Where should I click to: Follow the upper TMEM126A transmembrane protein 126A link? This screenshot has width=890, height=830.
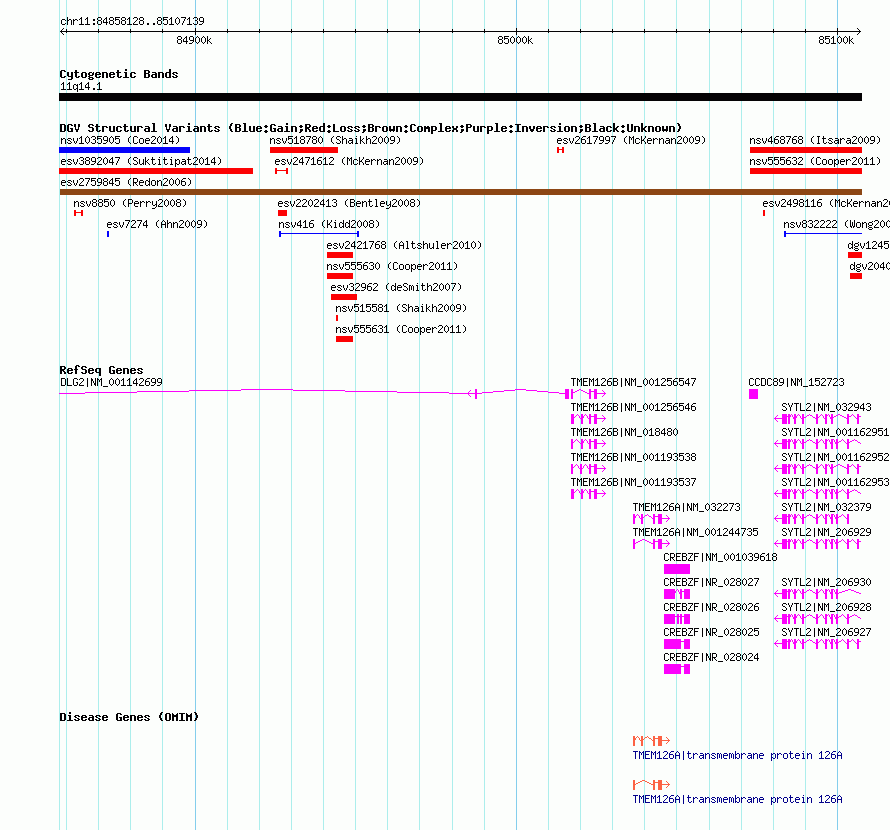tap(737, 755)
